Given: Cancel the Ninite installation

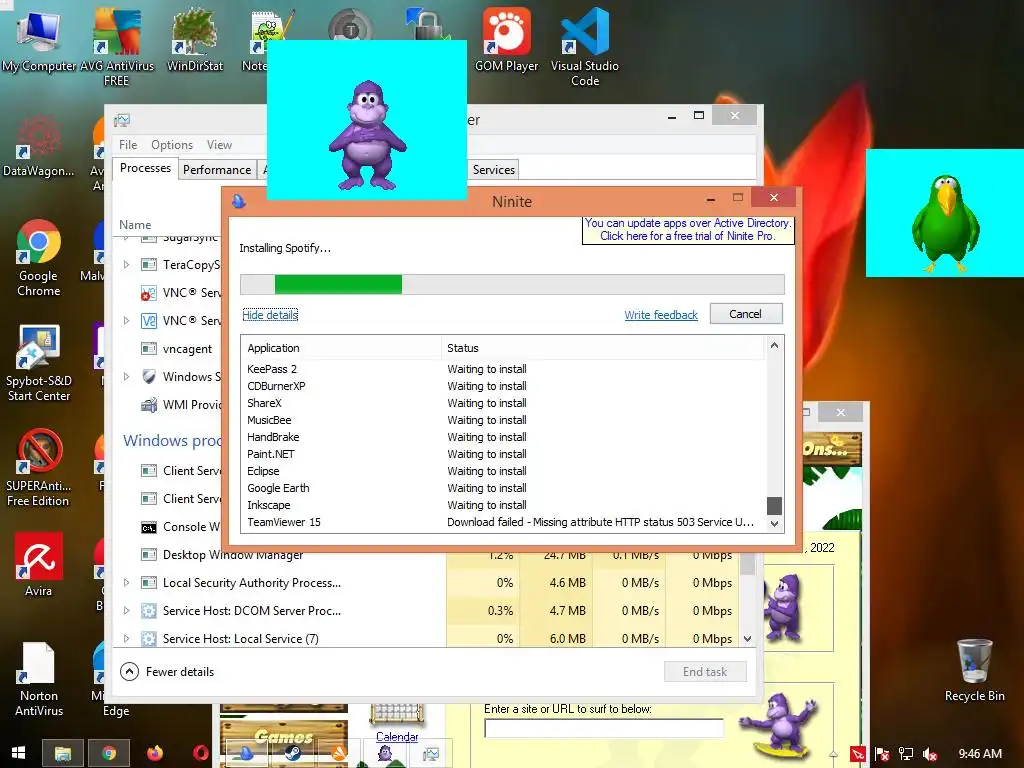Looking at the screenshot, I should click(x=745, y=314).
